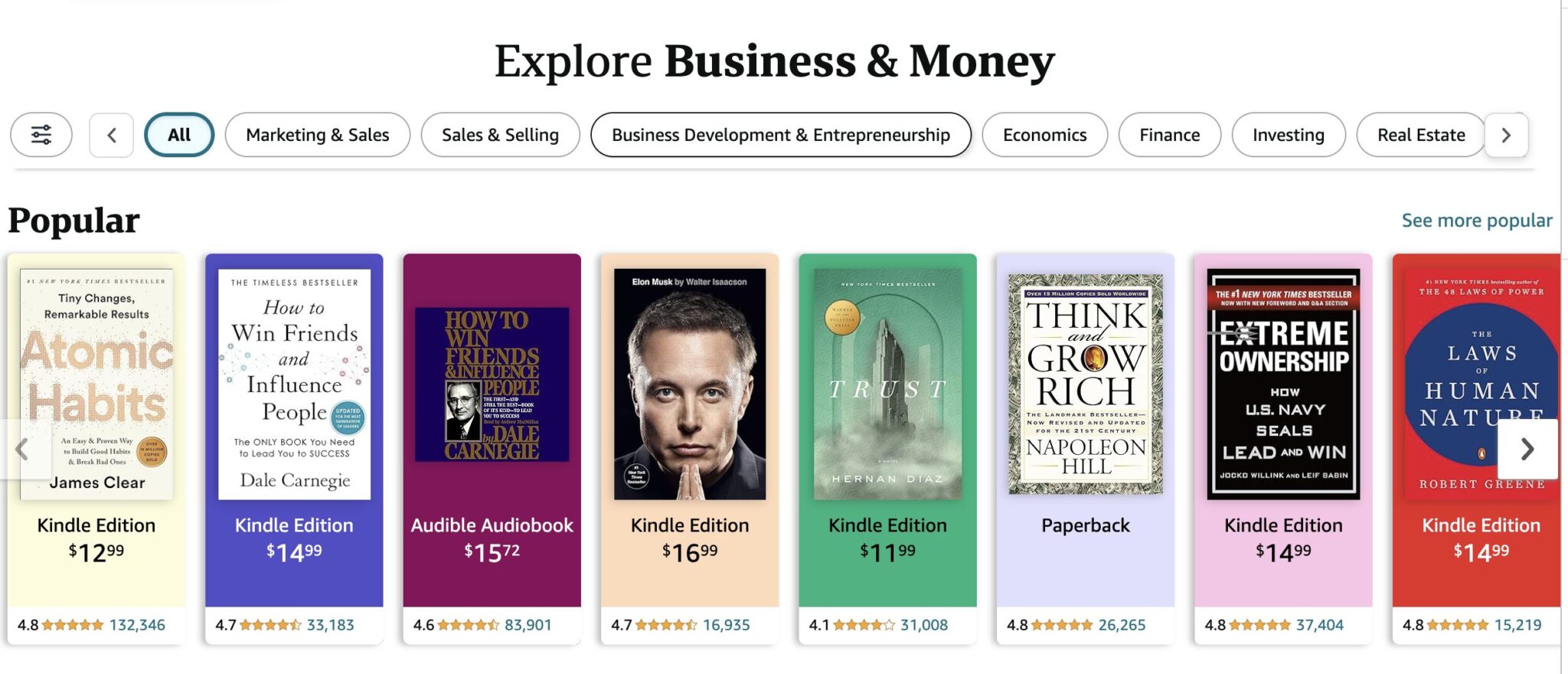
Task: Select the Business Development & Entrepreneurship filter
Action: (780, 135)
